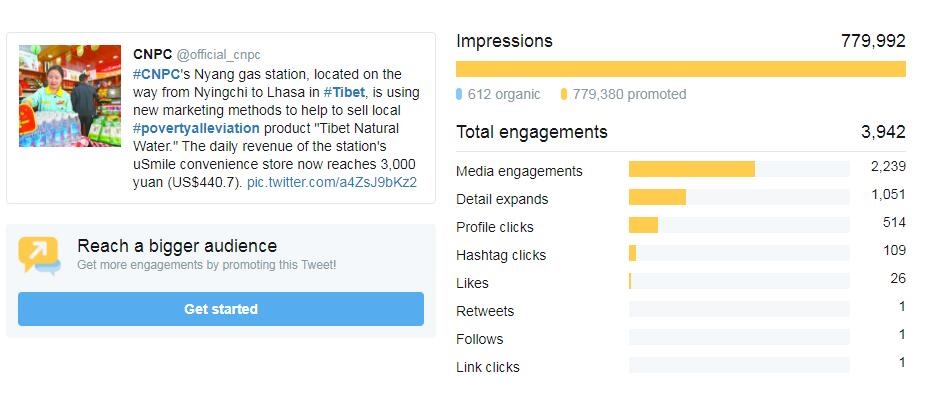Click the yellow Impressions bar
Screen dimensions: 937x396
[681, 69]
